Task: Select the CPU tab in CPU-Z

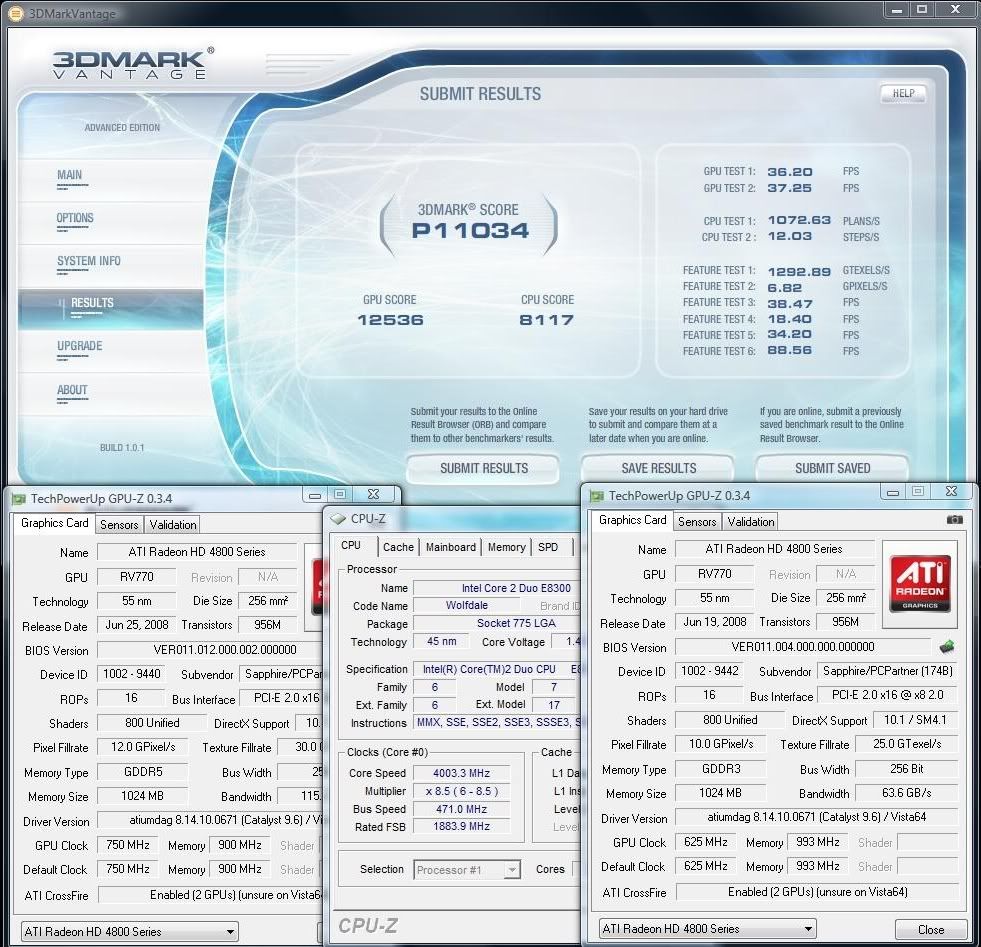Action: 352,545
